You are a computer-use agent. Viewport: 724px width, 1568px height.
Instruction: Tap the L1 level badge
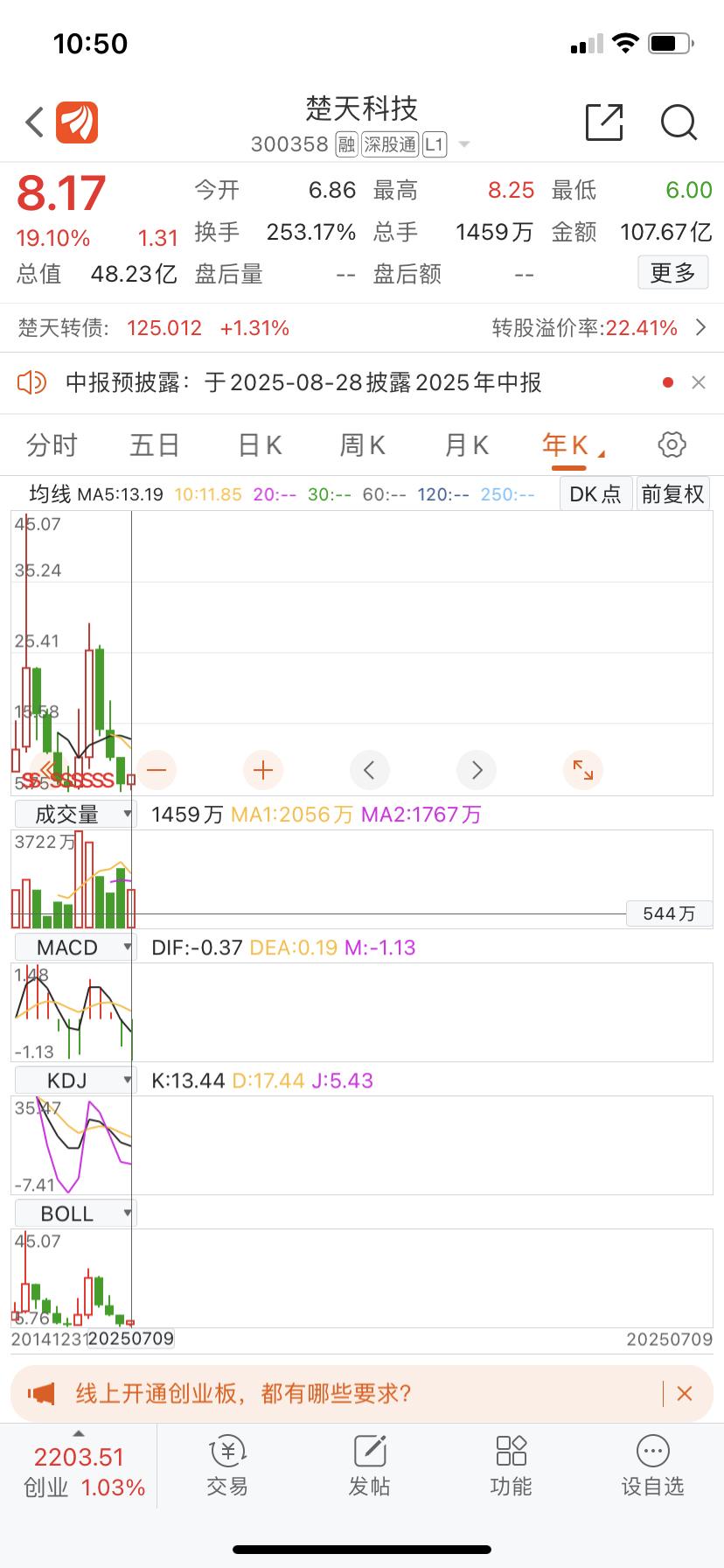pos(435,144)
